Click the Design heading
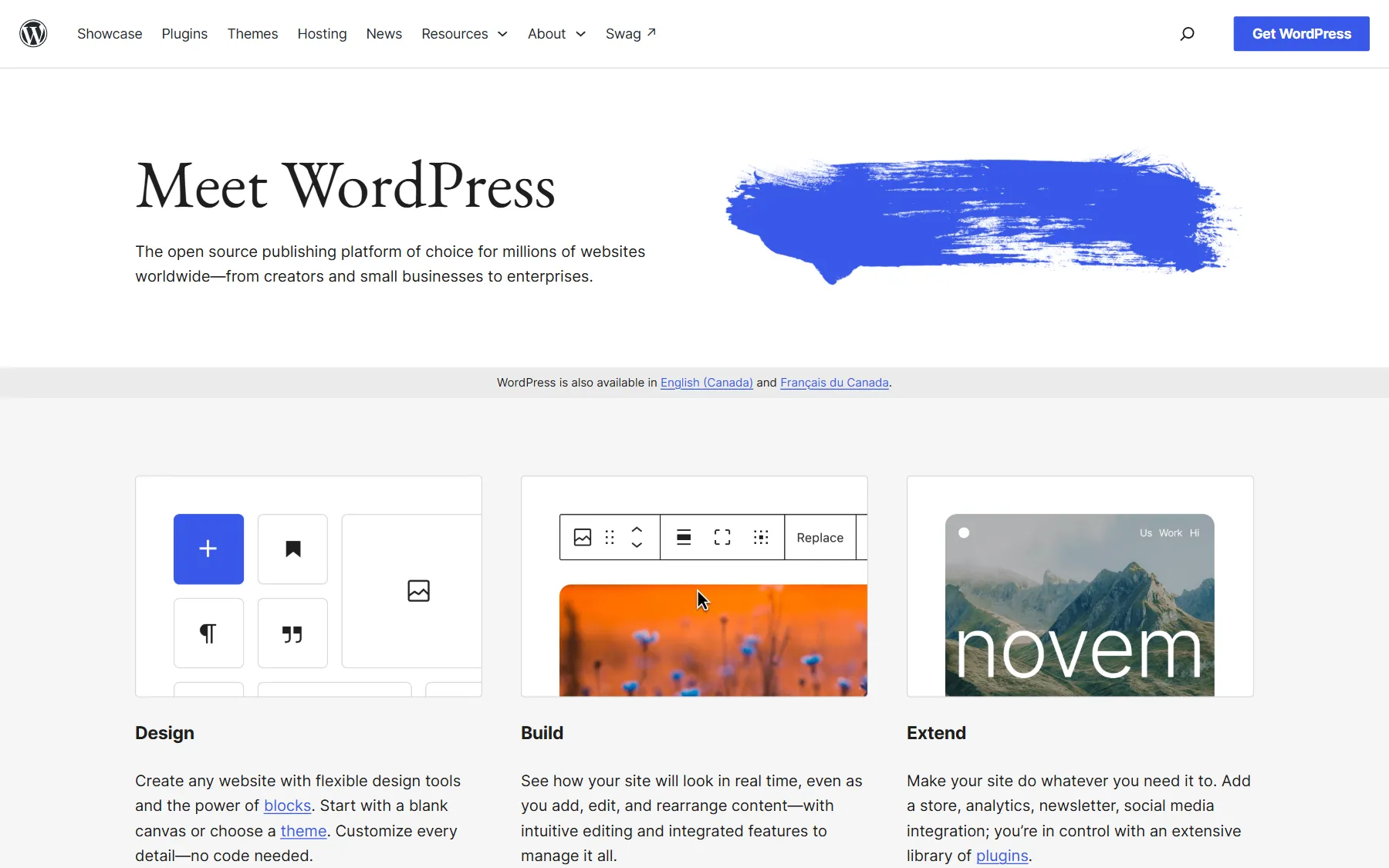The width and height of the screenshot is (1389, 868). [164, 733]
